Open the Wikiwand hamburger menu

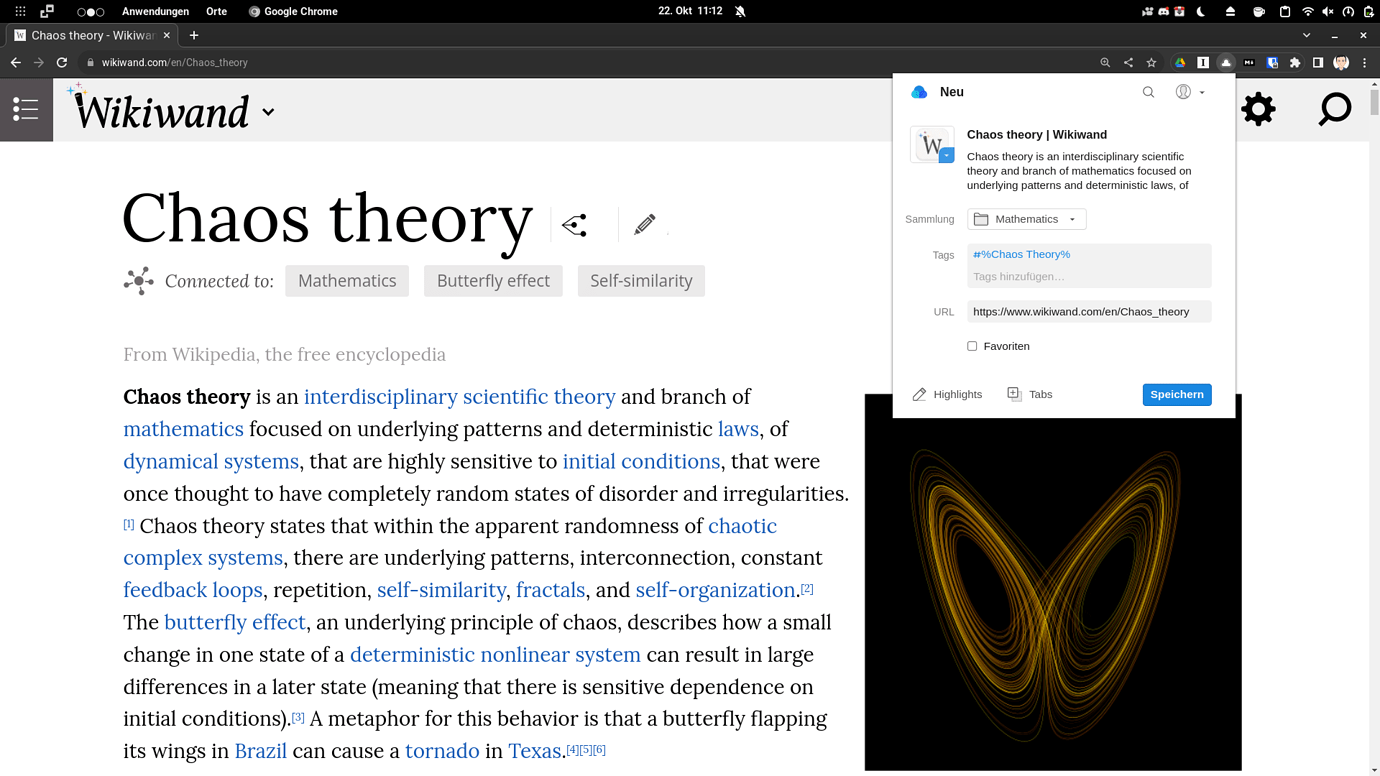click(x=26, y=109)
